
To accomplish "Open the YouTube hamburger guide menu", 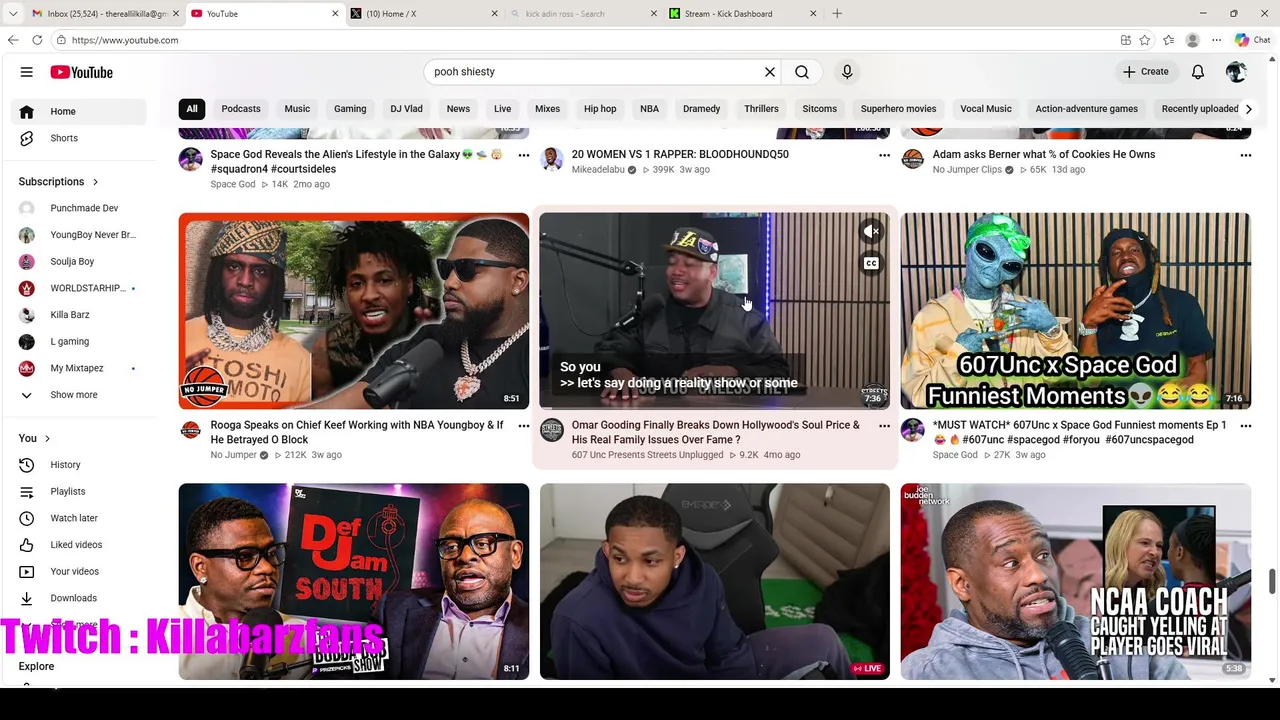I will pos(27,72).
